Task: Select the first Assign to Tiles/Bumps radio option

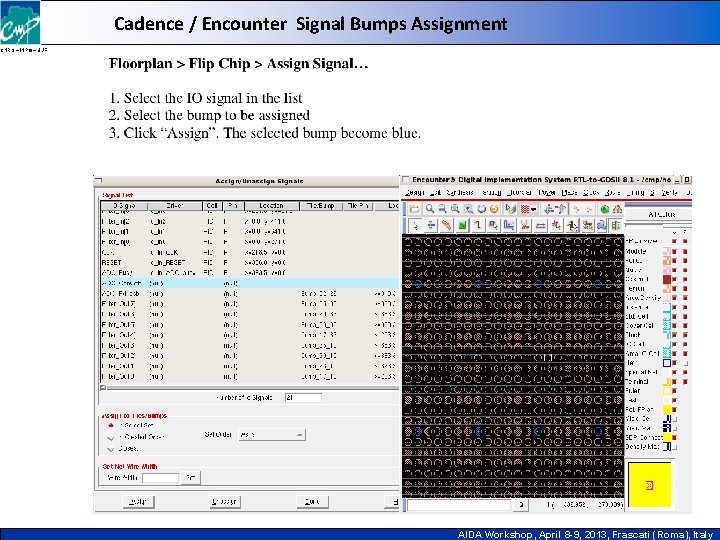Action: (x=111, y=426)
